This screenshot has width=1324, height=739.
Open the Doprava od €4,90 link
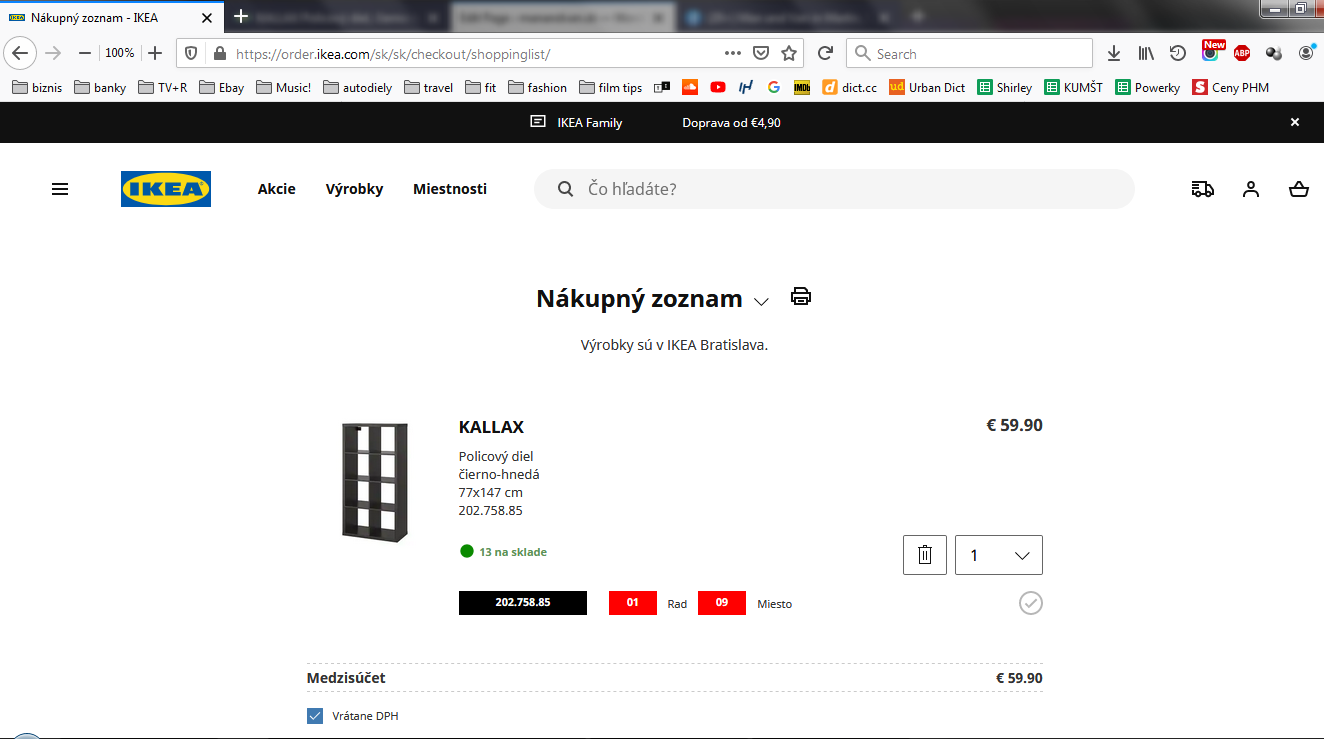(x=731, y=122)
